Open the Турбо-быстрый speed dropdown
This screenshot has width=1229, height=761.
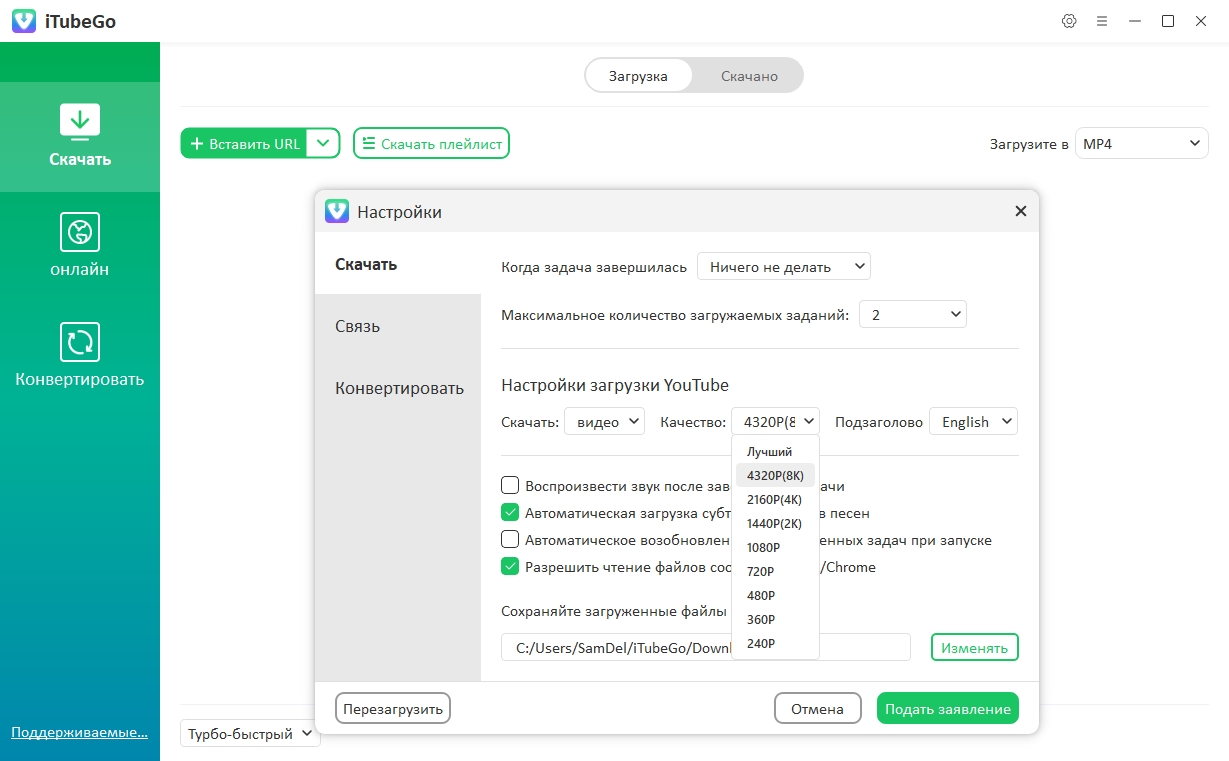[250, 734]
